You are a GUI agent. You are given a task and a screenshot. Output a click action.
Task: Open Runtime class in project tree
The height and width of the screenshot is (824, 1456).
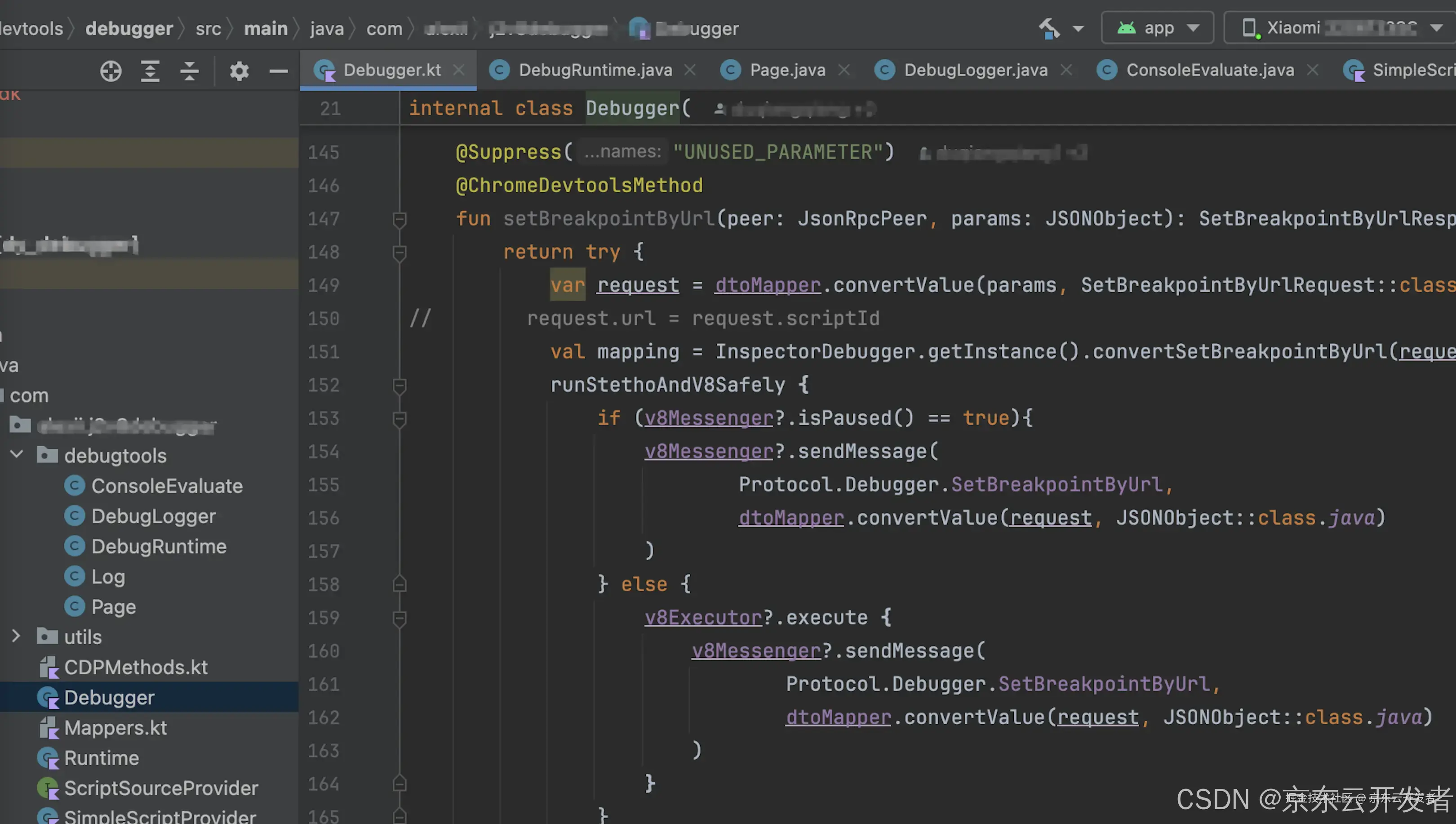(101, 758)
